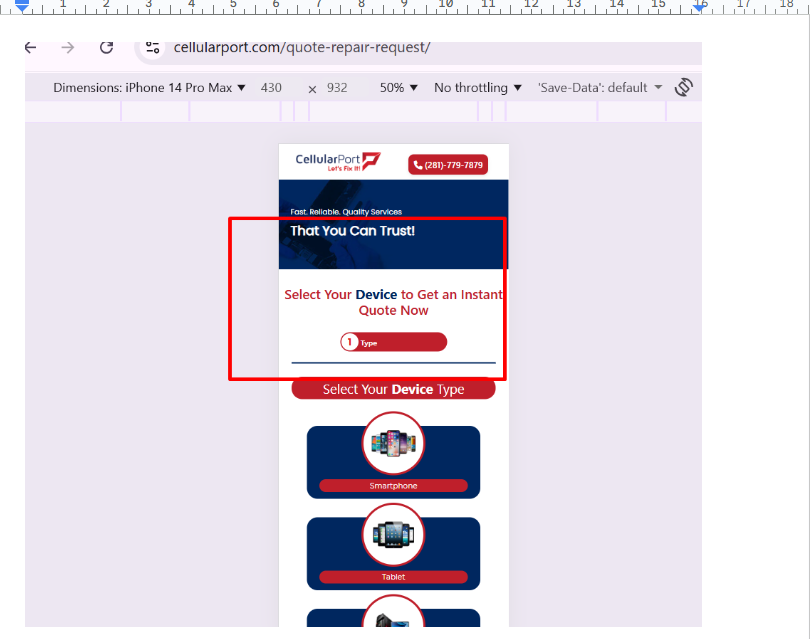Edit the 430 width field
810x639 pixels.
coord(271,88)
